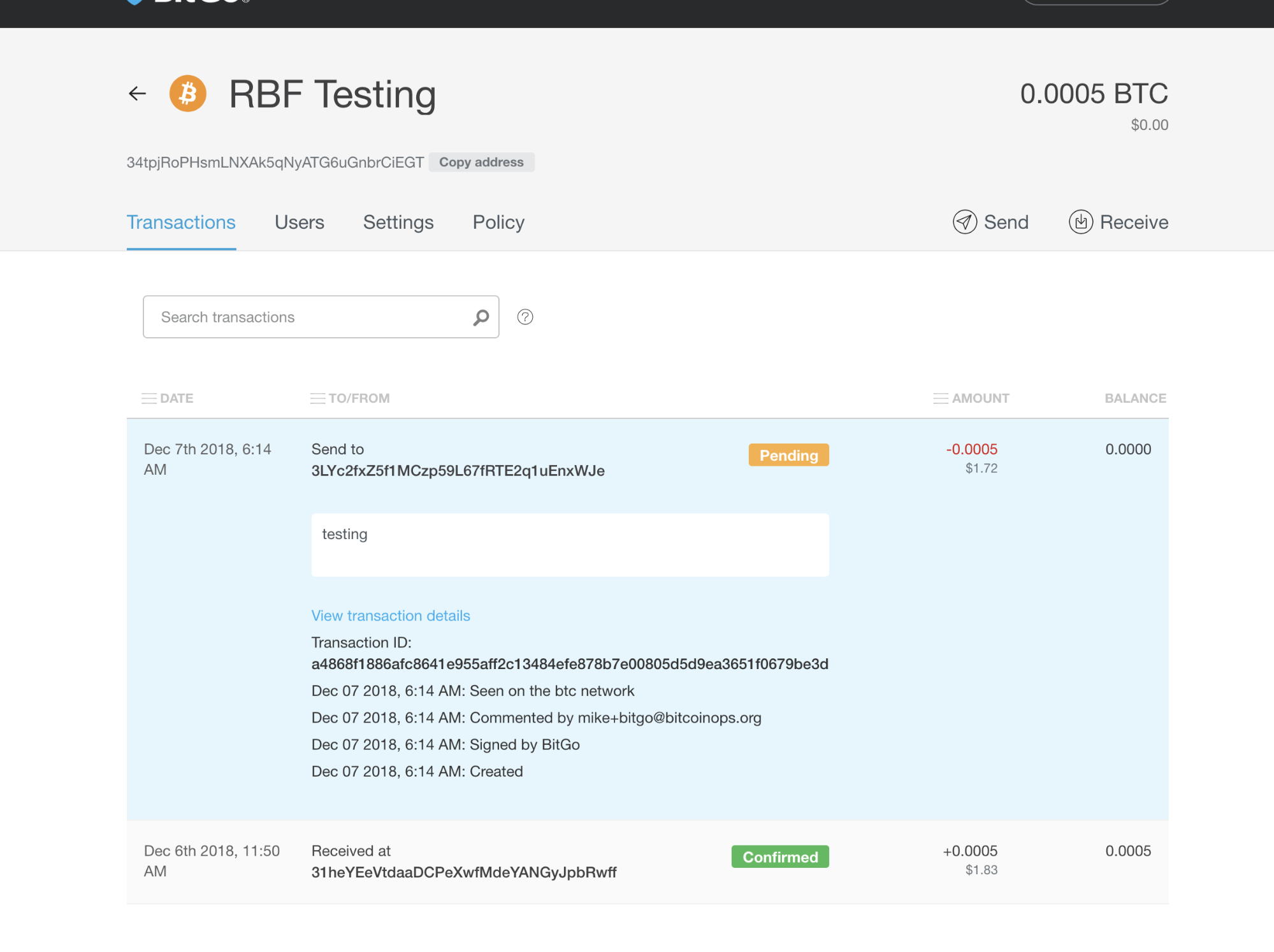Click the BALANCE column header
This screenshot has width=1274, height=952.
1136,398
